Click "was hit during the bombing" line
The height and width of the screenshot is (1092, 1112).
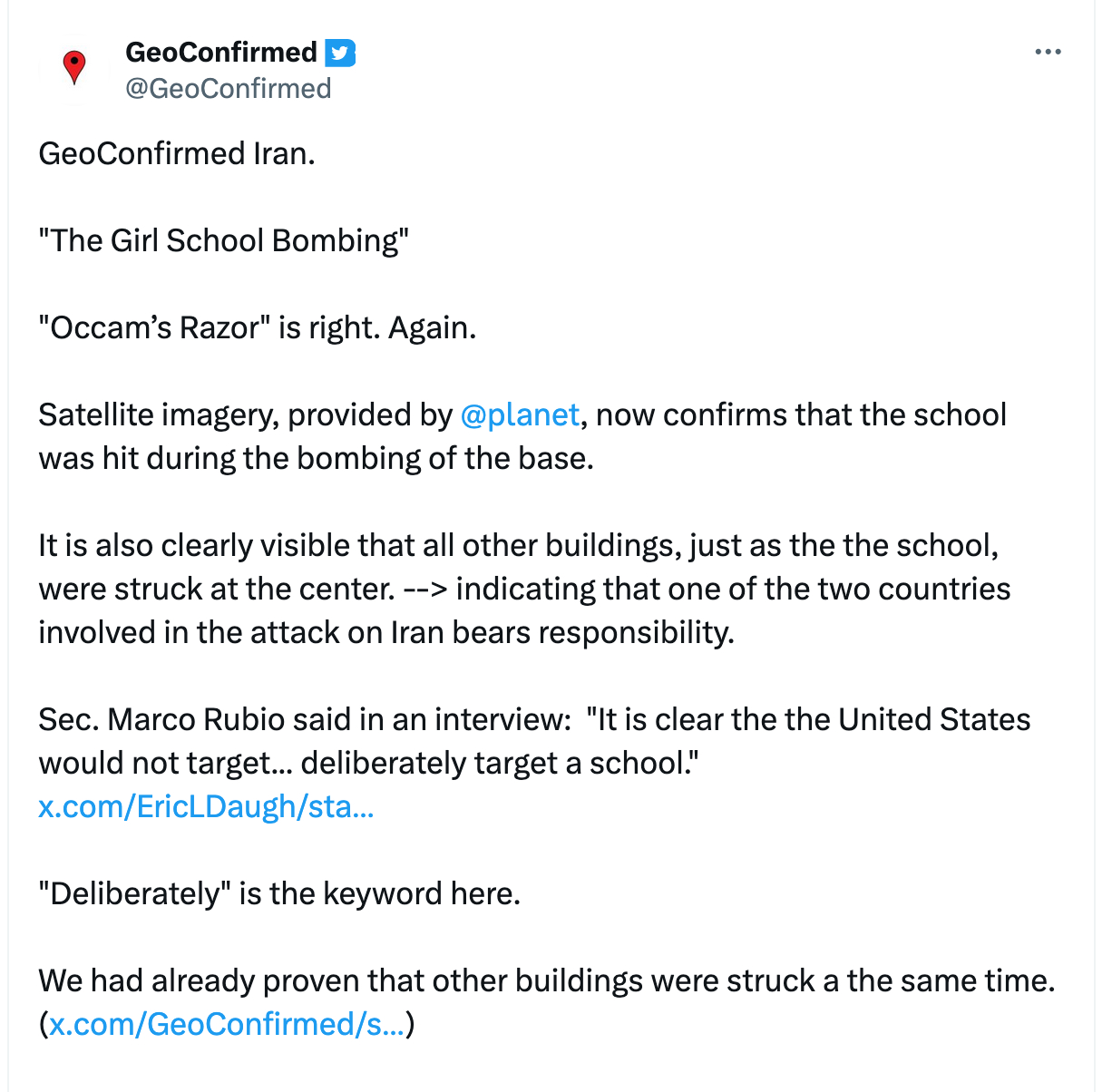tap(316, 458)
